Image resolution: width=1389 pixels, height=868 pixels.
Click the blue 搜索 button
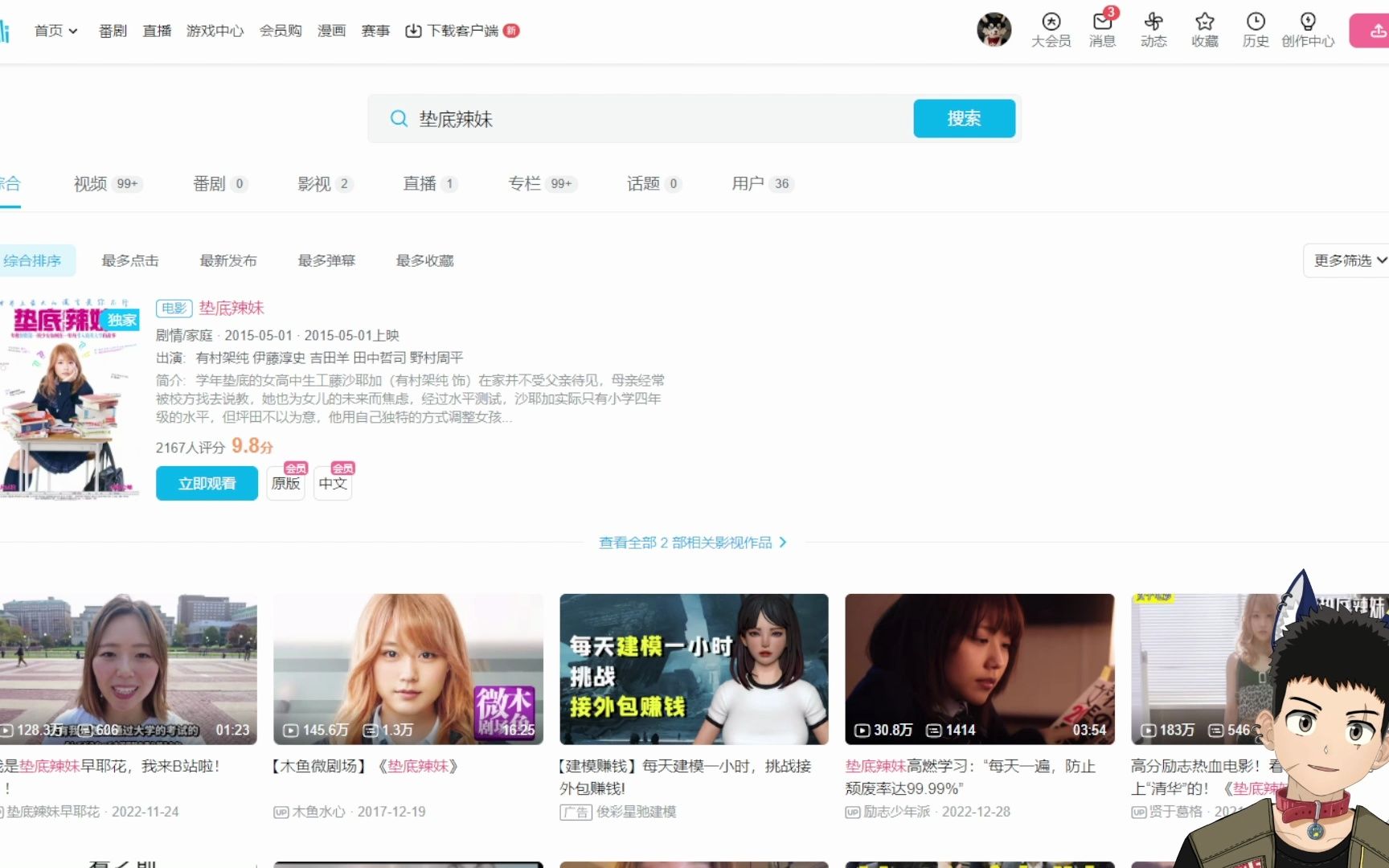click(964, 119)
